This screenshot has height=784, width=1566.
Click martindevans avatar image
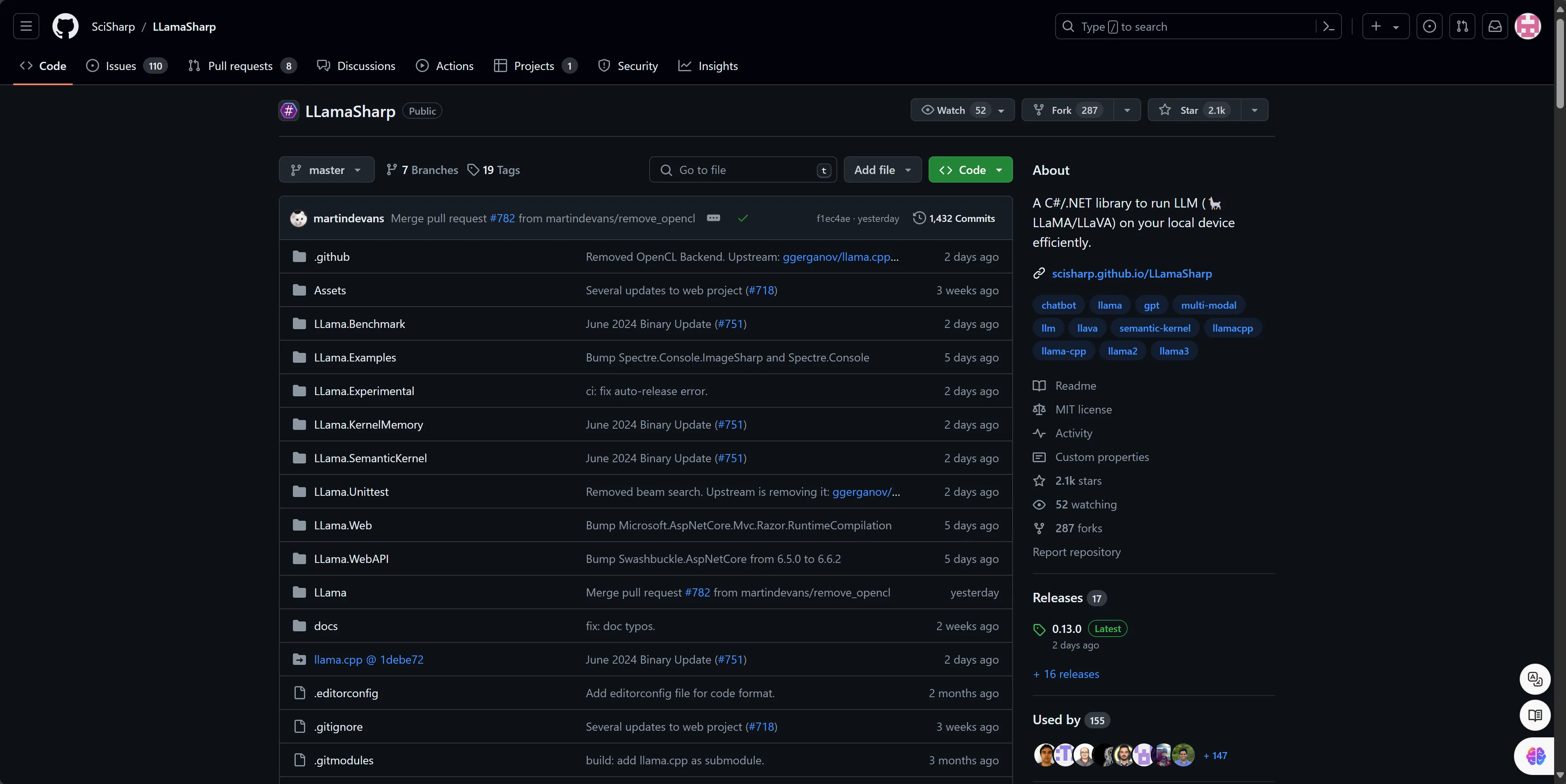[x=299, y=218]
